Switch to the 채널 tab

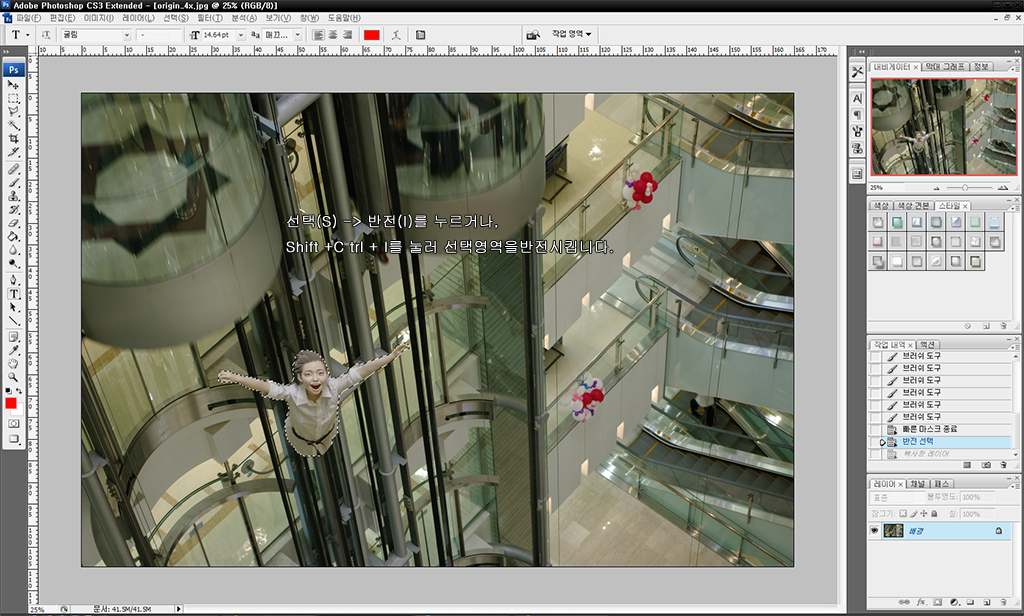pos(918,484)
